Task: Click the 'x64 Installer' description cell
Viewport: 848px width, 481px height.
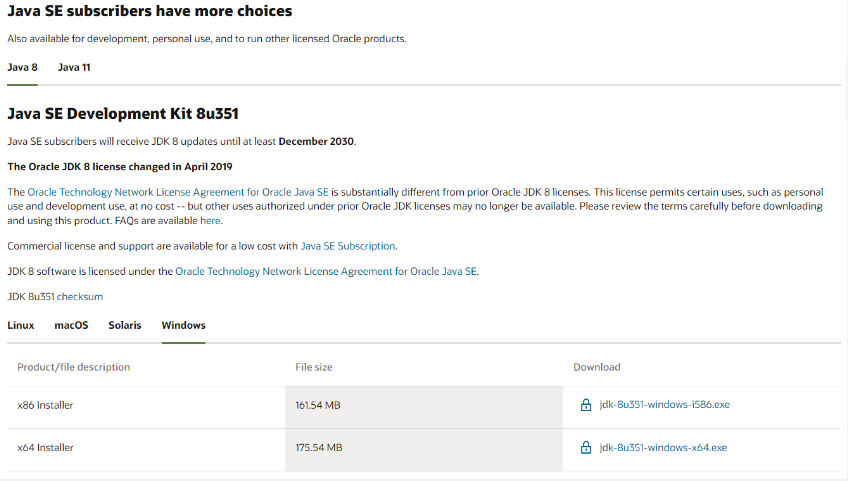Action: [146, 448]
